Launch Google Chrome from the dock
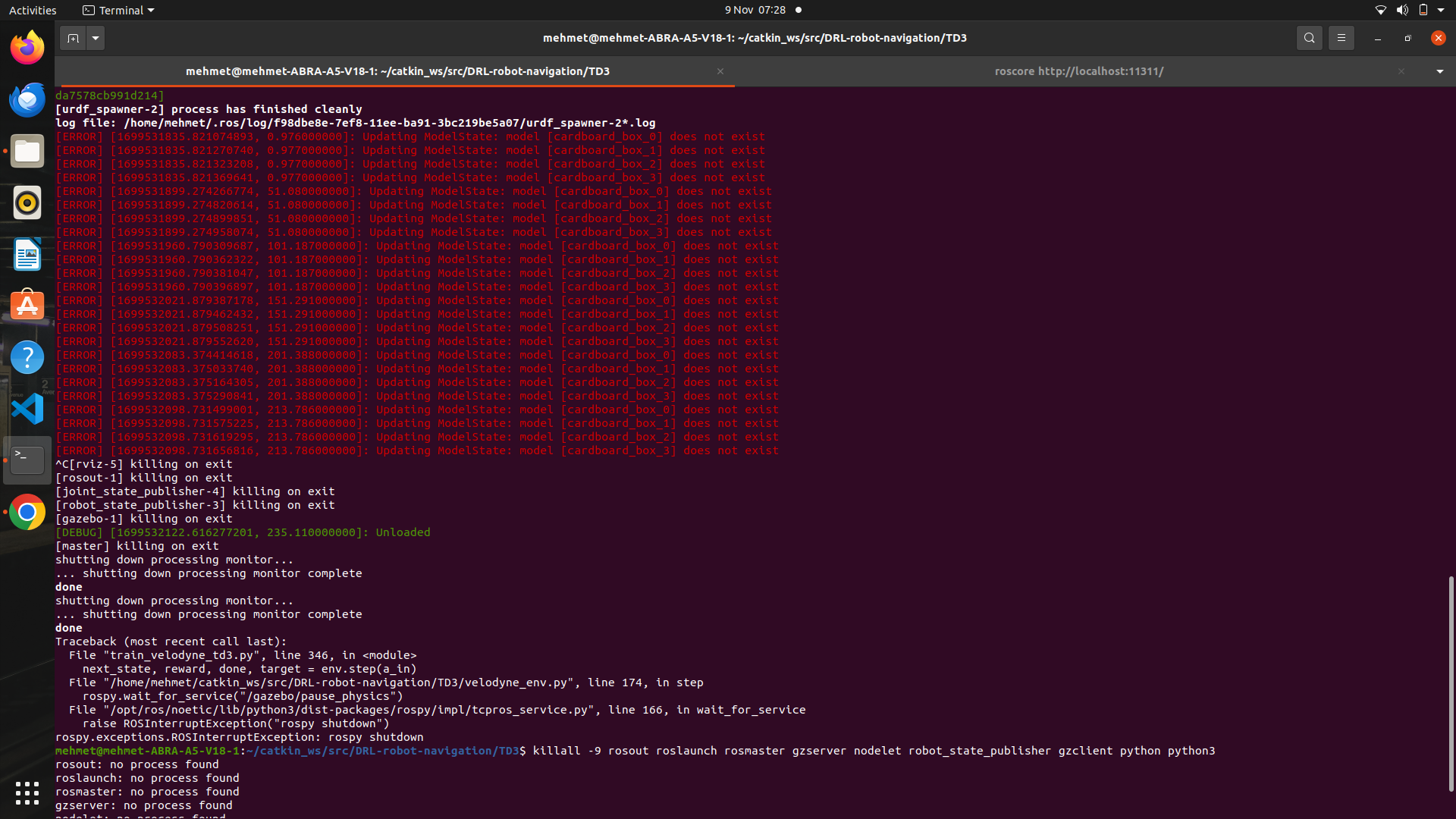The width and height of the screenshot is (1456, 819). click(x=27, y=512)
